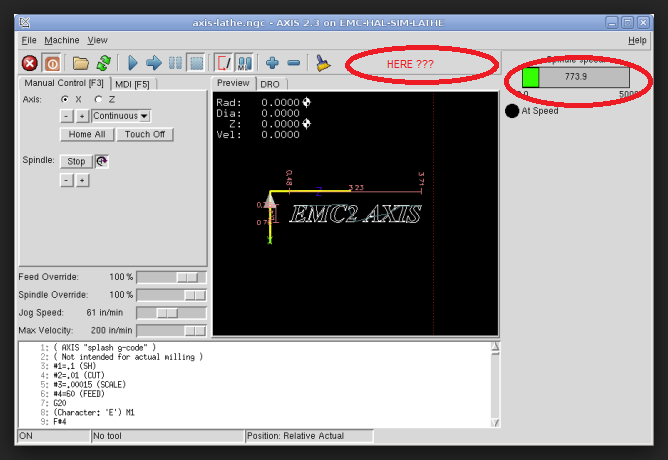Toggle the Machine Power button

[52, 63]
